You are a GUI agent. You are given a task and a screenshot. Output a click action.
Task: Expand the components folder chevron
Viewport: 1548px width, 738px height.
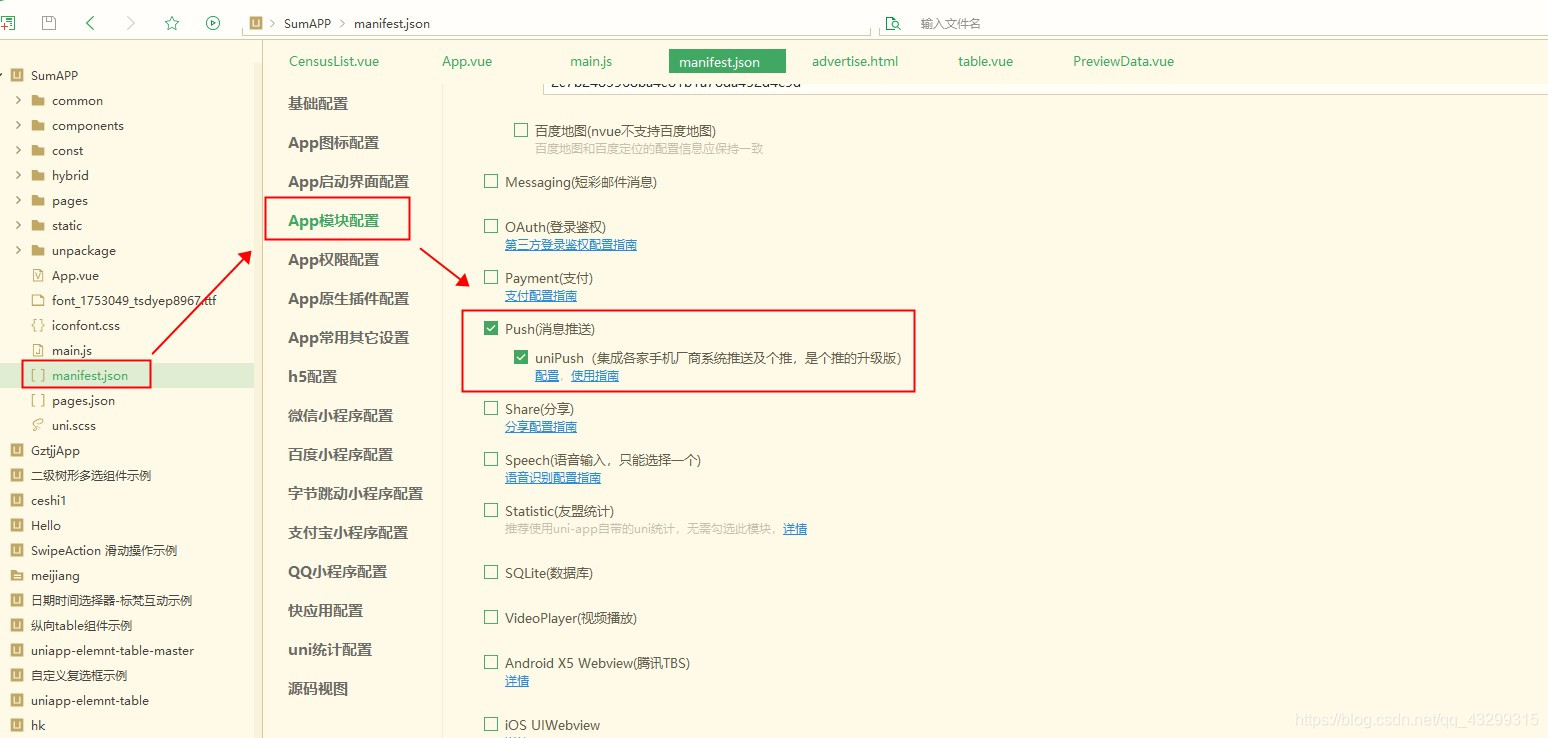coord(18,125)
